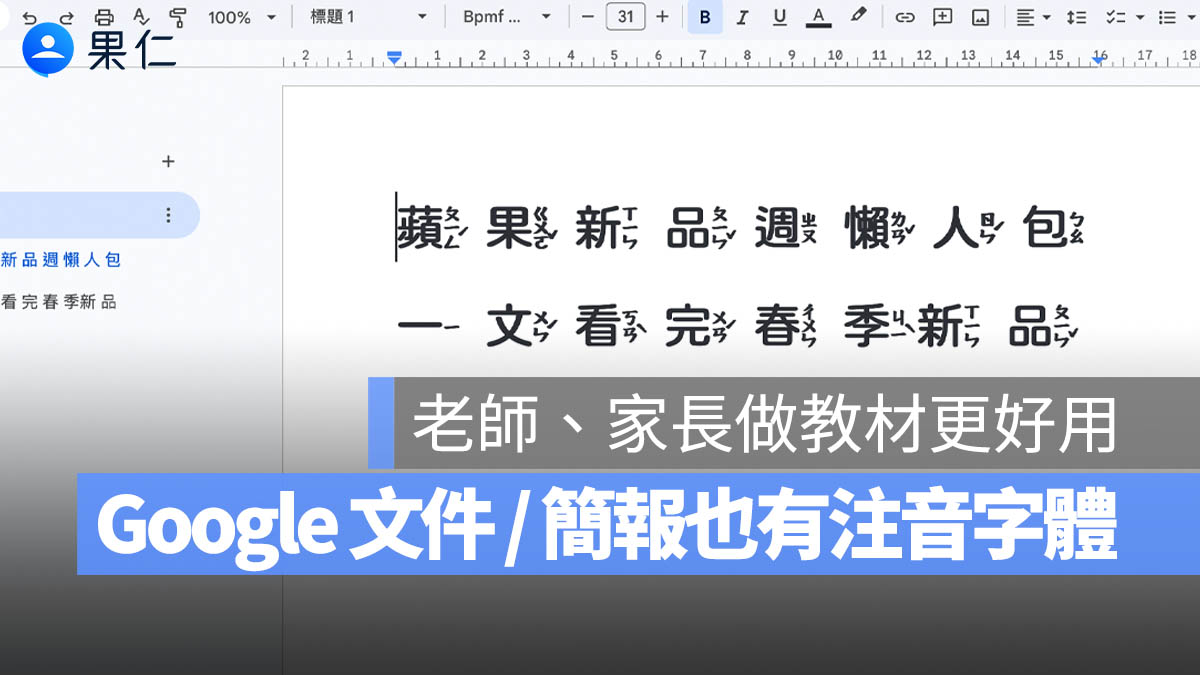The height and width of the screenshot is (675, 1200).
Task: Jump to outline heading 看完春季新品
Action: 59,301
